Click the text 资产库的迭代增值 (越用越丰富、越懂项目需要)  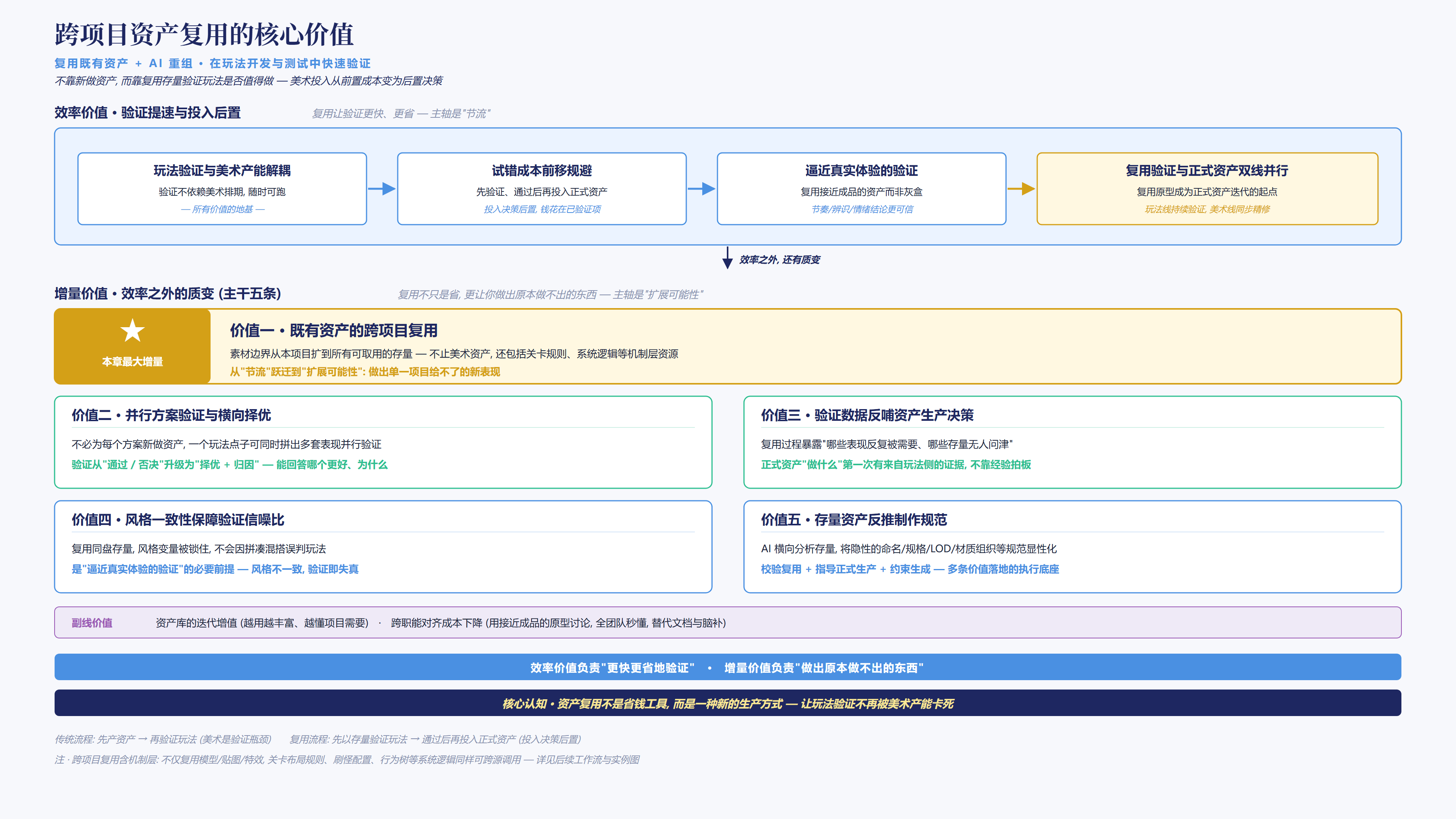[262, 623]
